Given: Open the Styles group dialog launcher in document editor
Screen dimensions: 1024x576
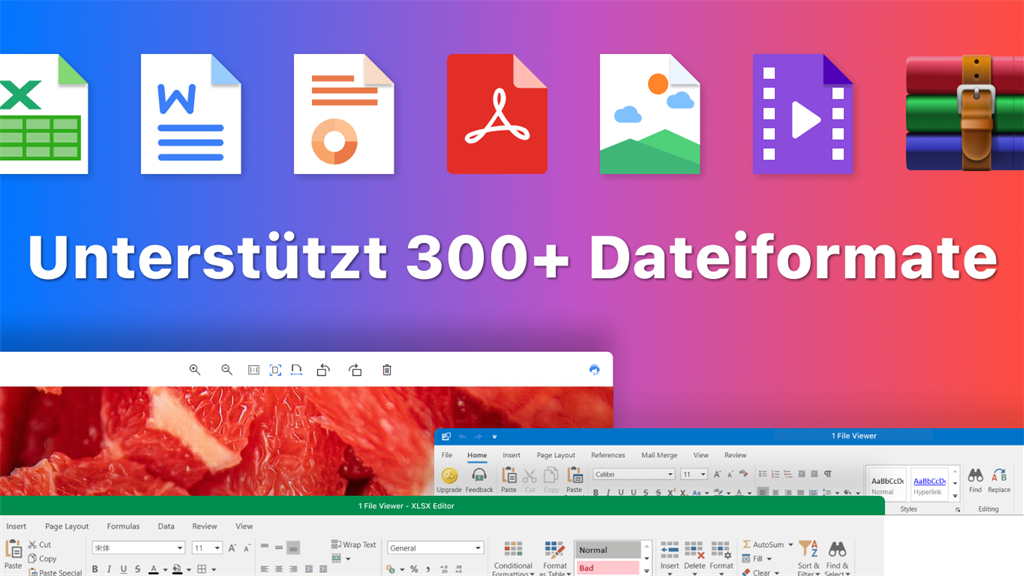Looking at the screenshot, I should 958,509.
